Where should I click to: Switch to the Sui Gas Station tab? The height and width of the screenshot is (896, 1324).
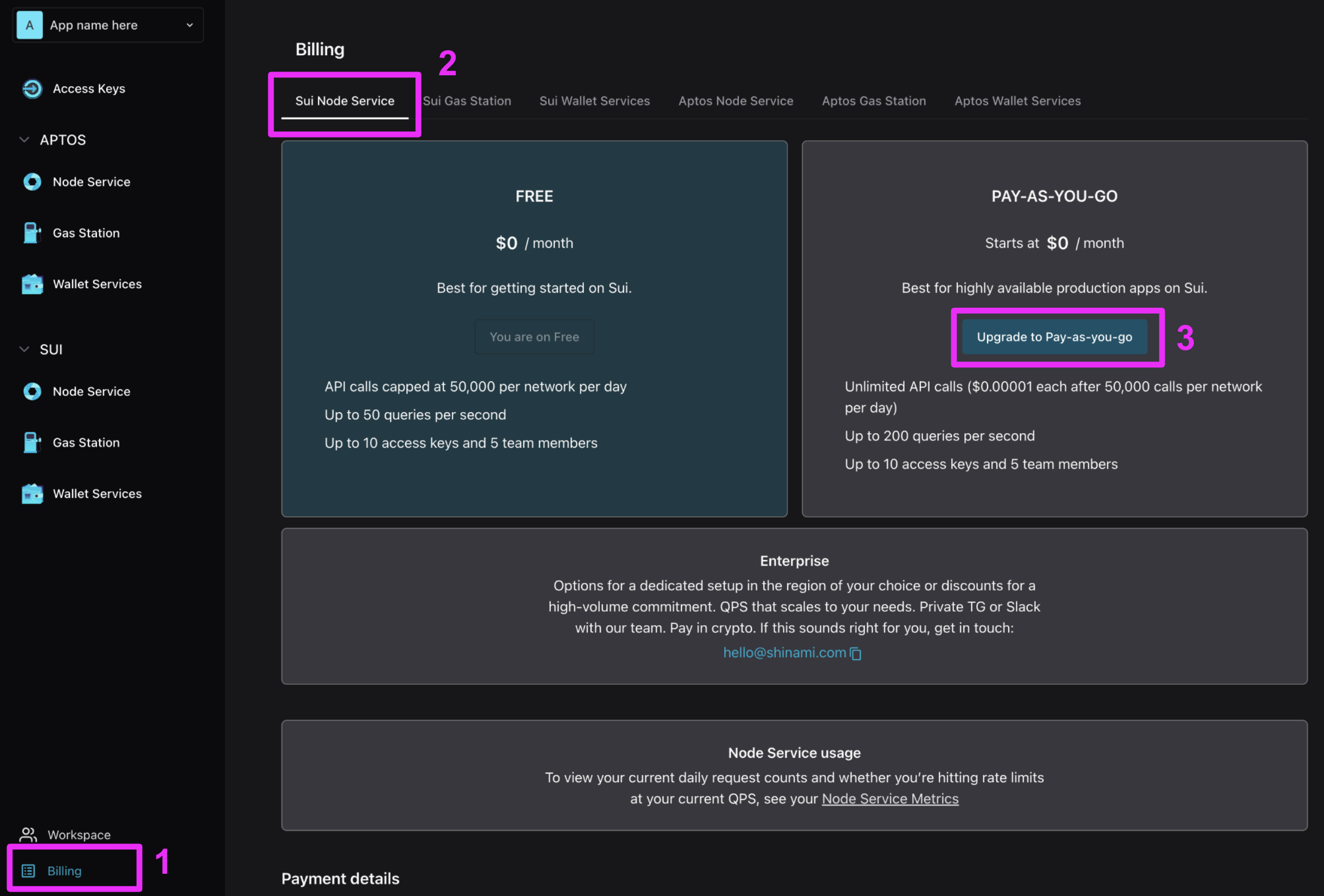467,101
